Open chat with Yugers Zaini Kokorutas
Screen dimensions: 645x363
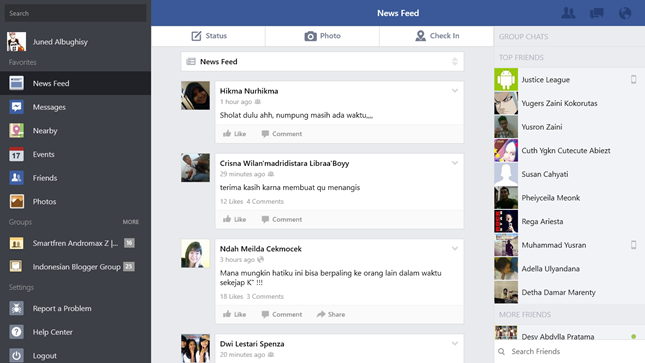[569, 103]
